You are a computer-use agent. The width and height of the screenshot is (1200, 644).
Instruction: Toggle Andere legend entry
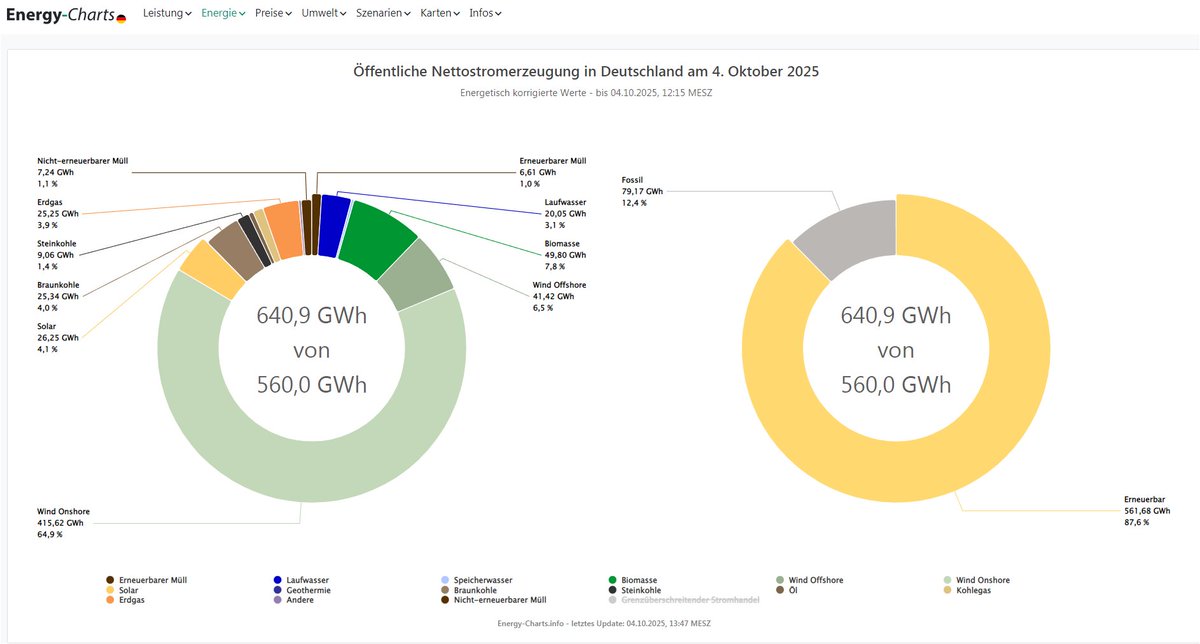click(x=293, y=600)
